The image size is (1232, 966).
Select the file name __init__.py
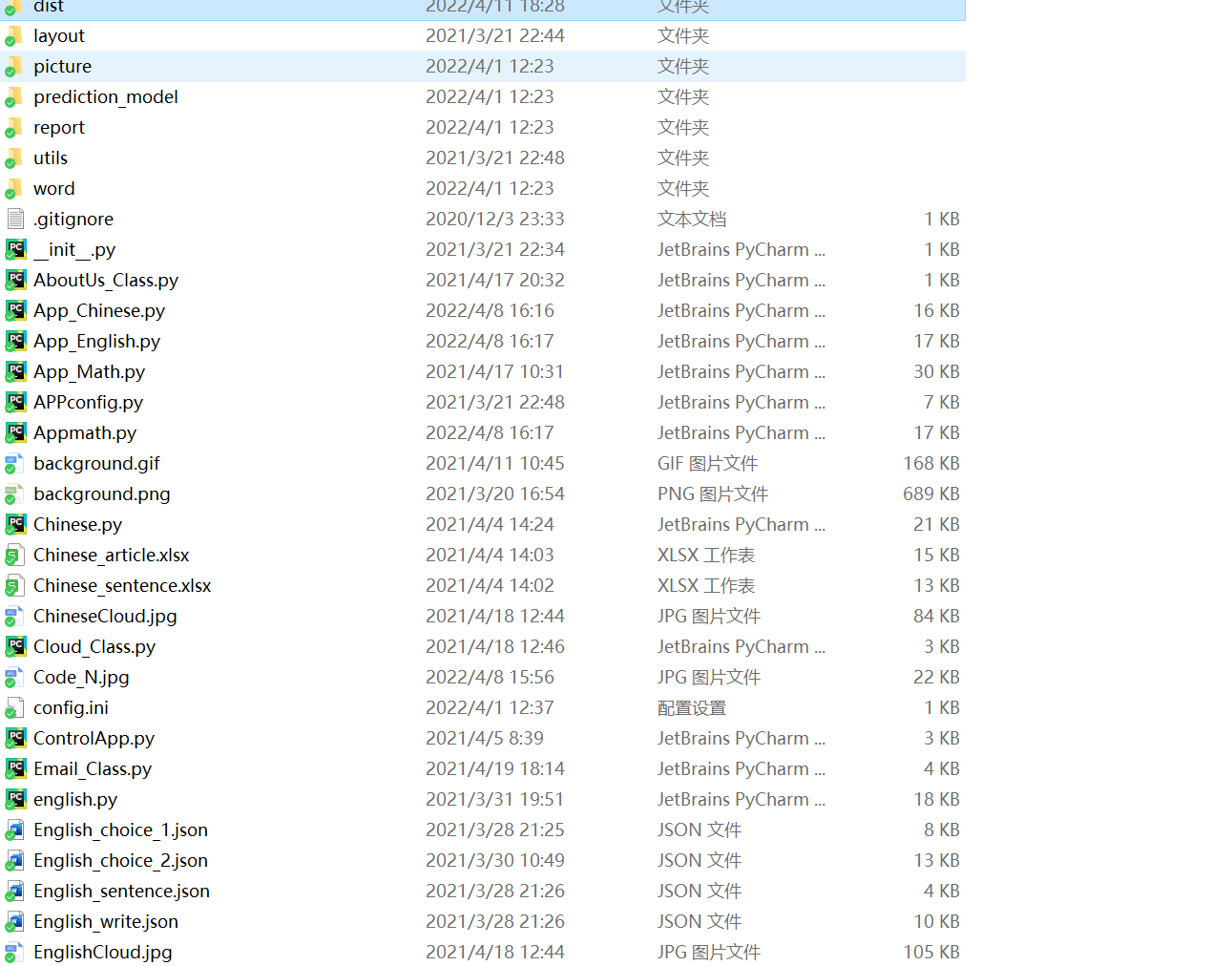74,250
